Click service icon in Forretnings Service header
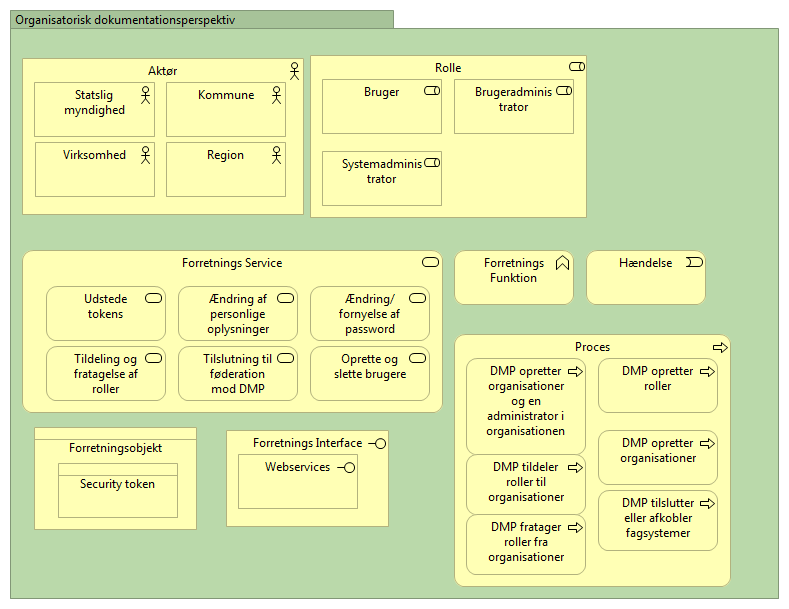Image resolution: width=789 pixels, height=609 pixels. click(430, 262)
